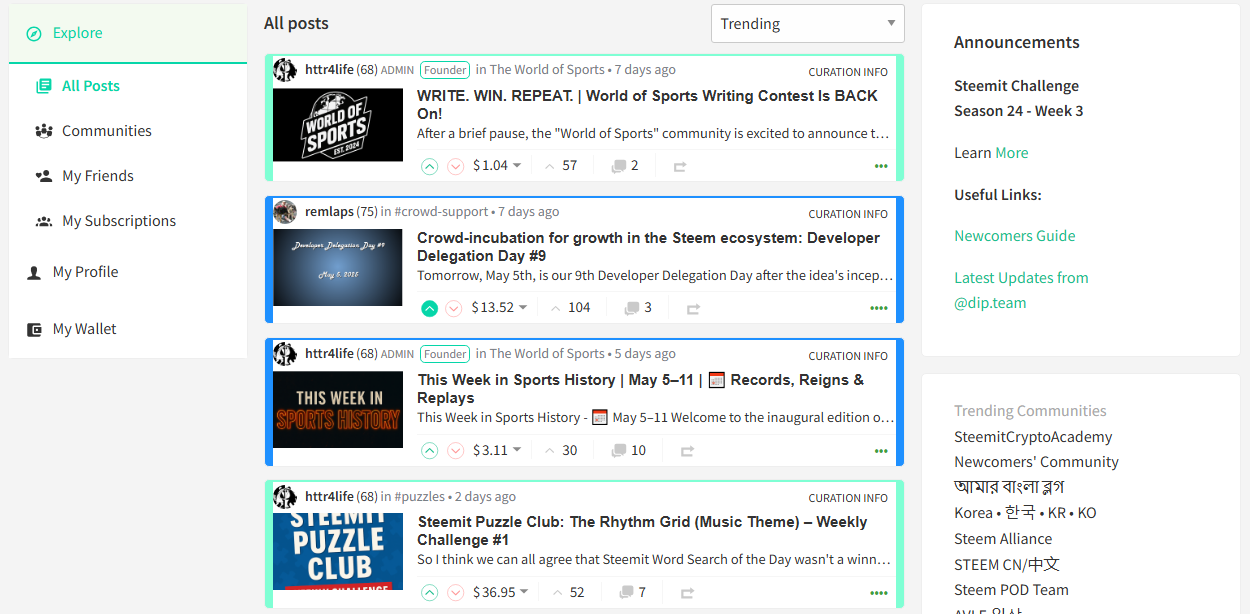Open comments icon showing 7 replies
This screenshot has width=1250, height=614.
(633, 593)
